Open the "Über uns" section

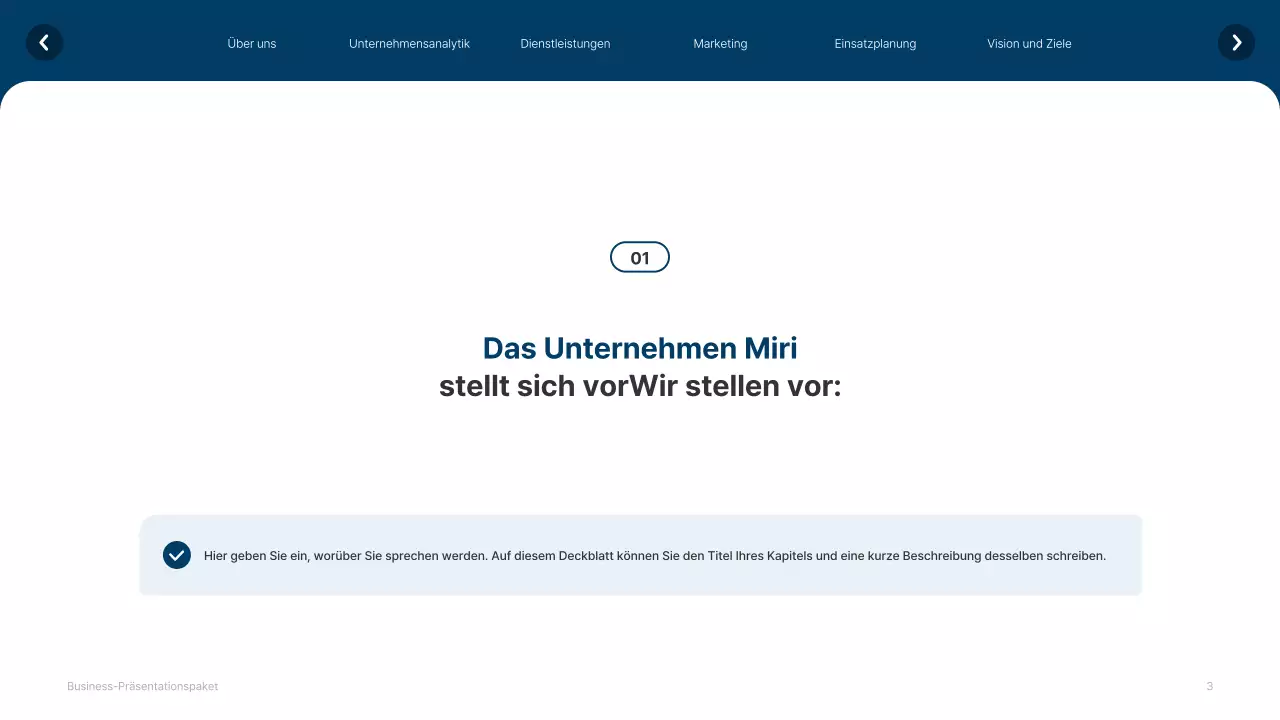(252, 43)
